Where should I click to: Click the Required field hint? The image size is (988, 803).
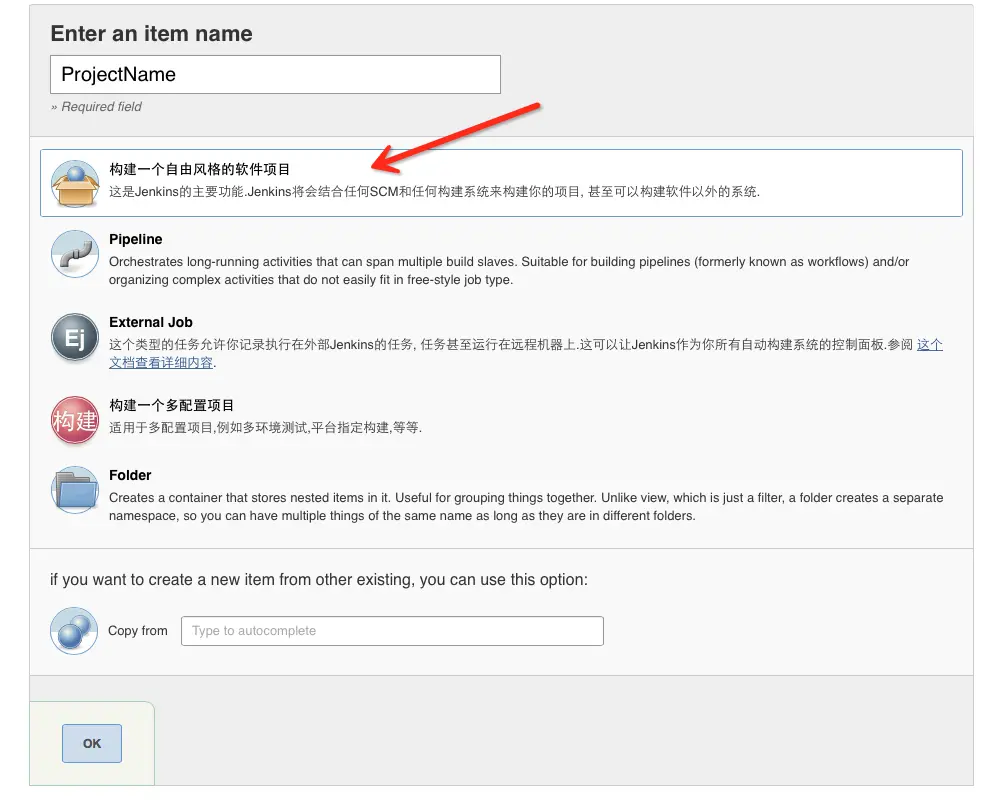tap(96, 107)
